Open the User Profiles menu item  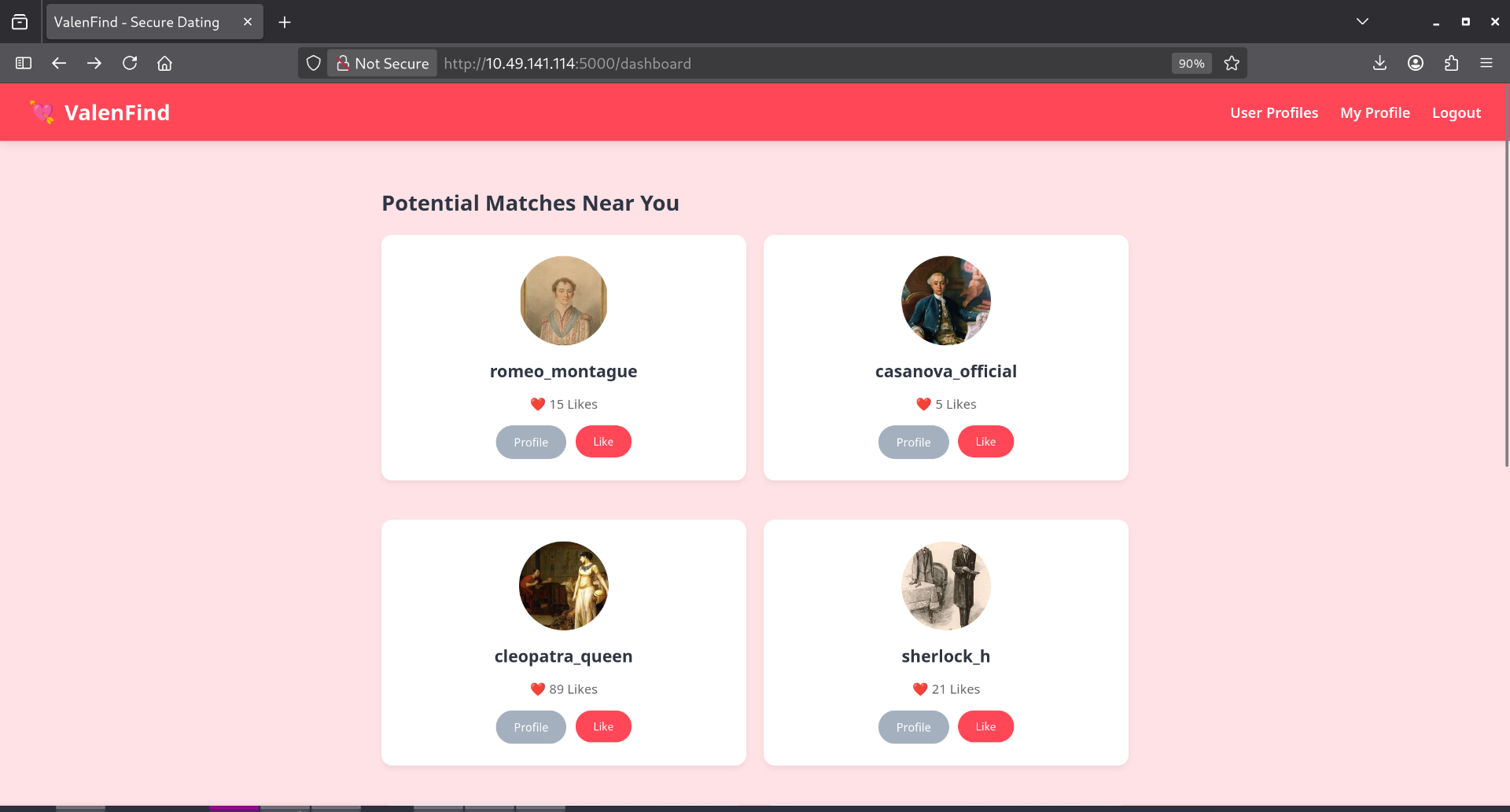(x=1274, y=112)
